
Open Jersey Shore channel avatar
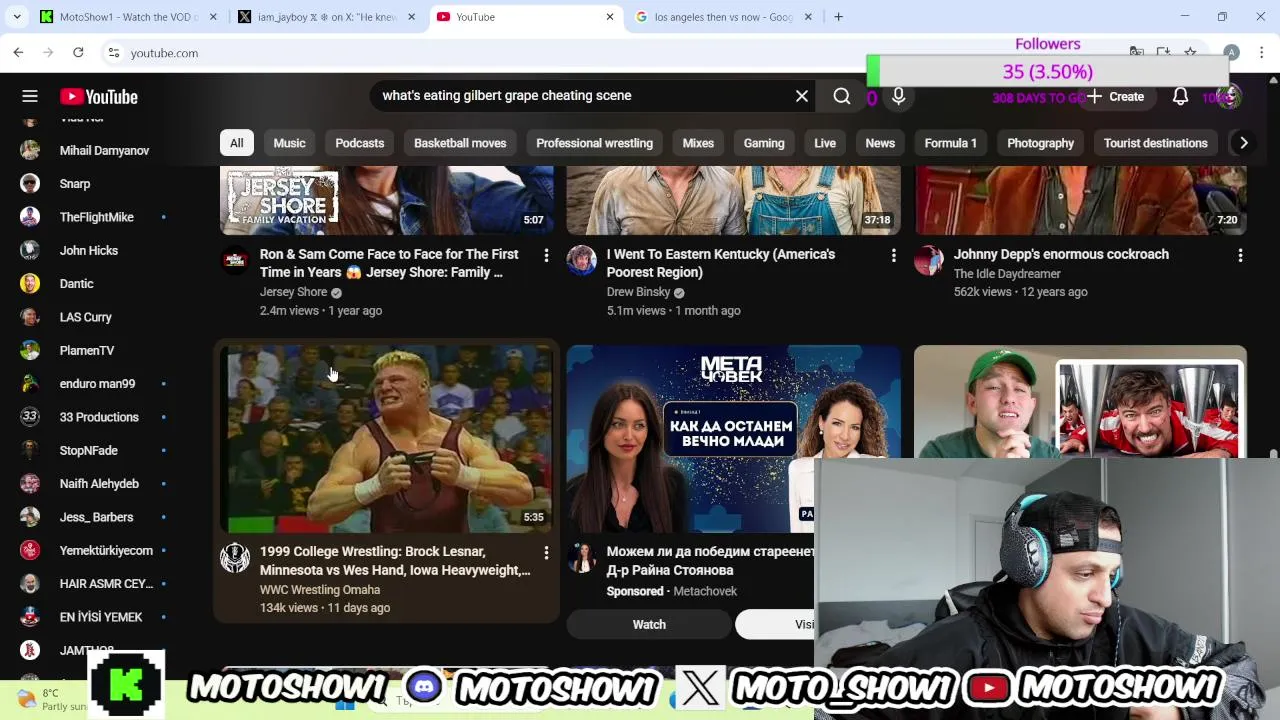(235, 259)
